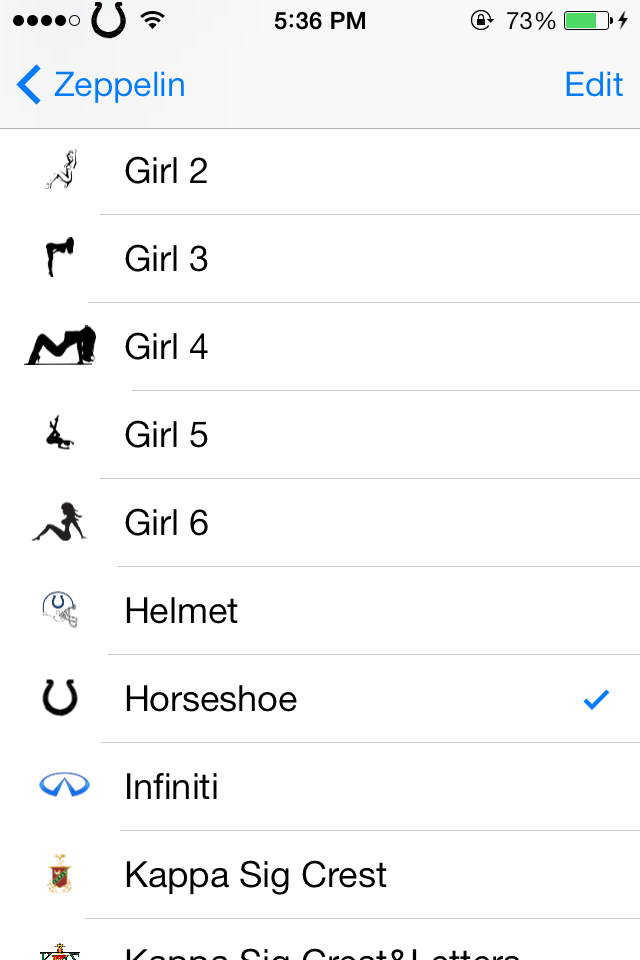Tap the Girl 6 silhouette icon
Viewport: 640px width, 960px height.
60,522
